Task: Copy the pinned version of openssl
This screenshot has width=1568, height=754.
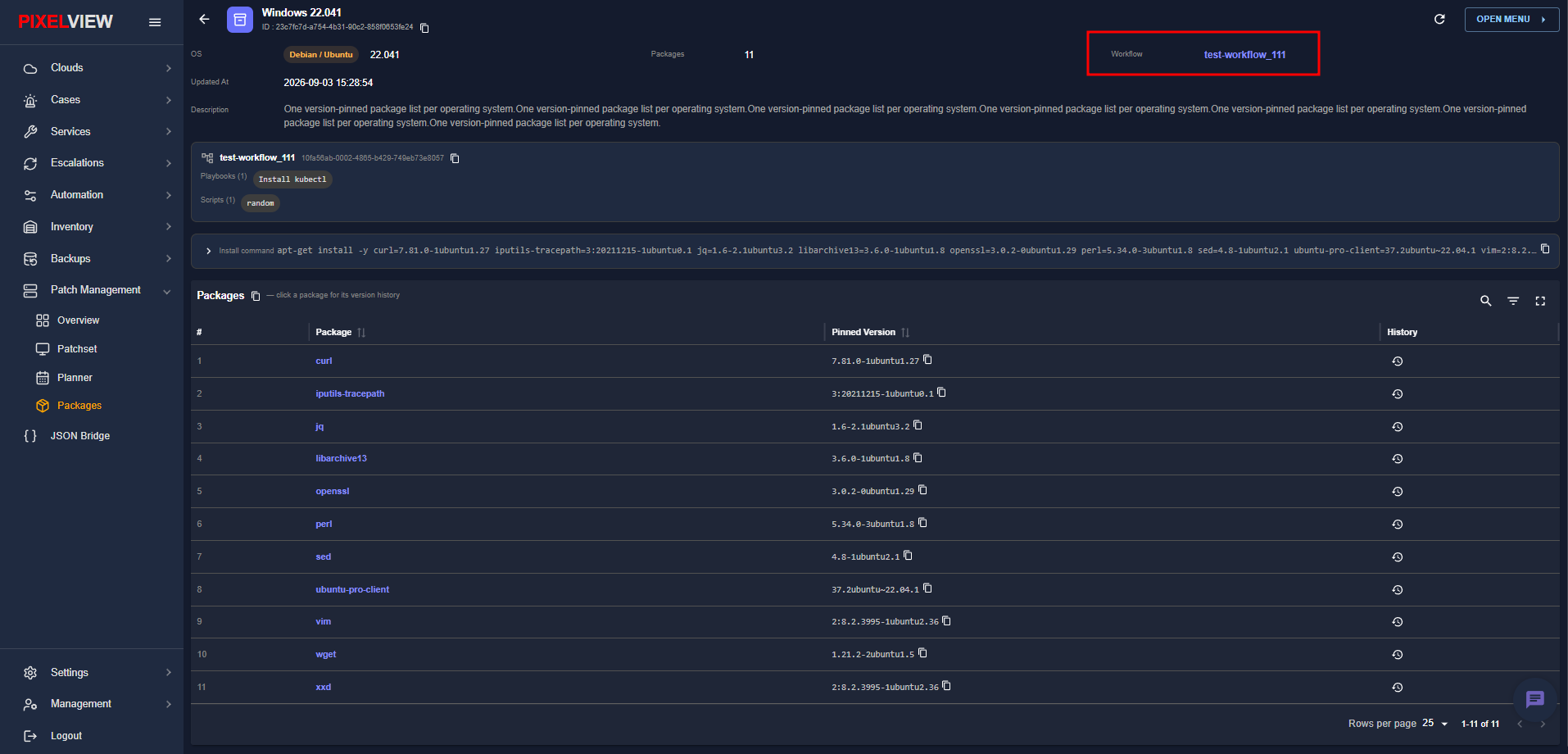Action: pos(922,490)
